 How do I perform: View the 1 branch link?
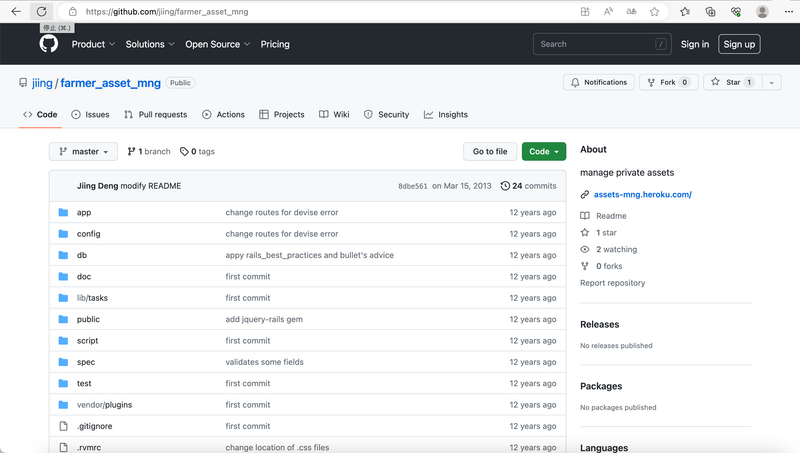coord(149,152)
